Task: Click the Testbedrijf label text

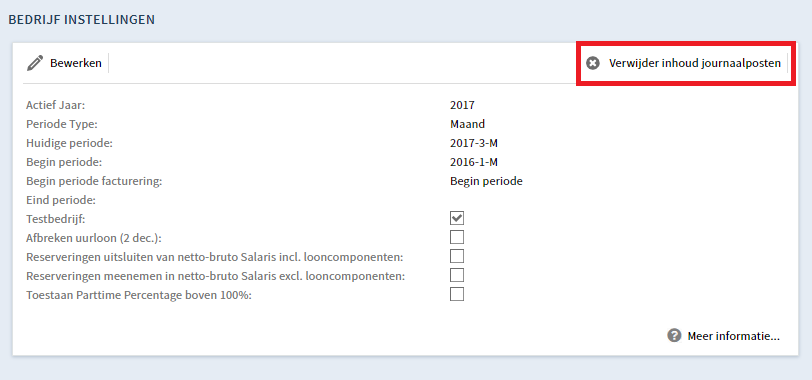Action: [55, 219]
